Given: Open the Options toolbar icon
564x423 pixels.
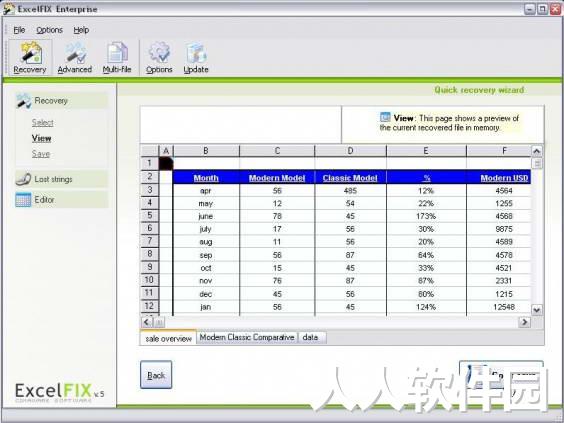Looking at the screenshot, I should (x=159, y=58).
